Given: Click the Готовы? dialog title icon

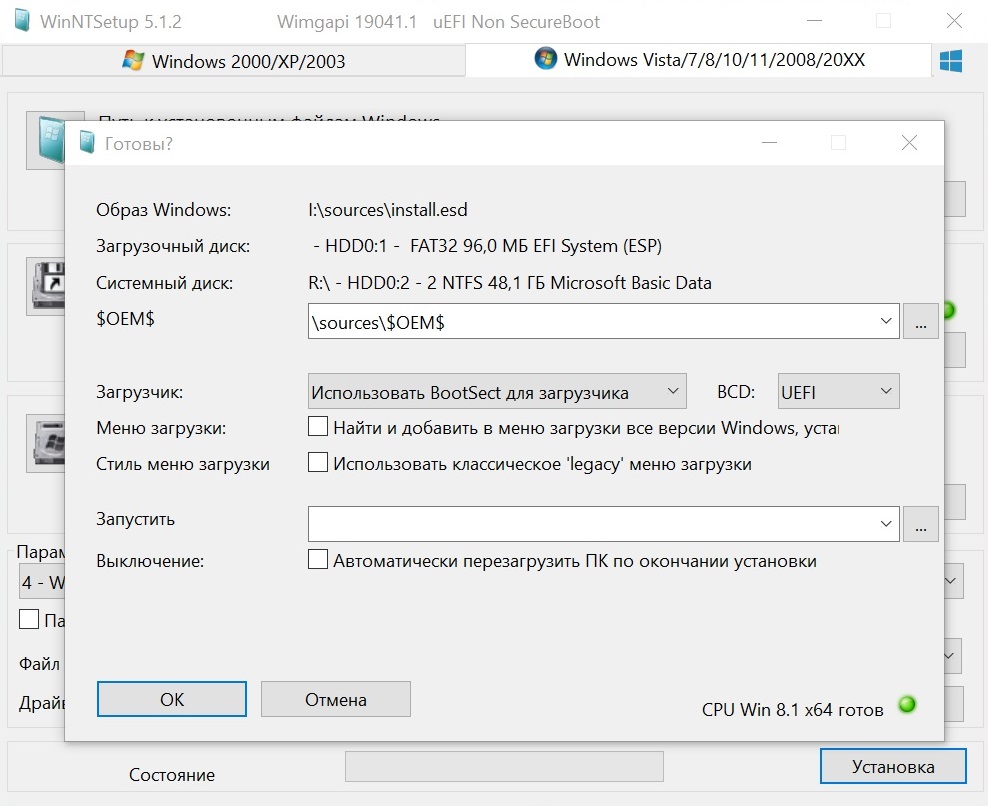Looking at the screenshot, I should click(87, 143).
